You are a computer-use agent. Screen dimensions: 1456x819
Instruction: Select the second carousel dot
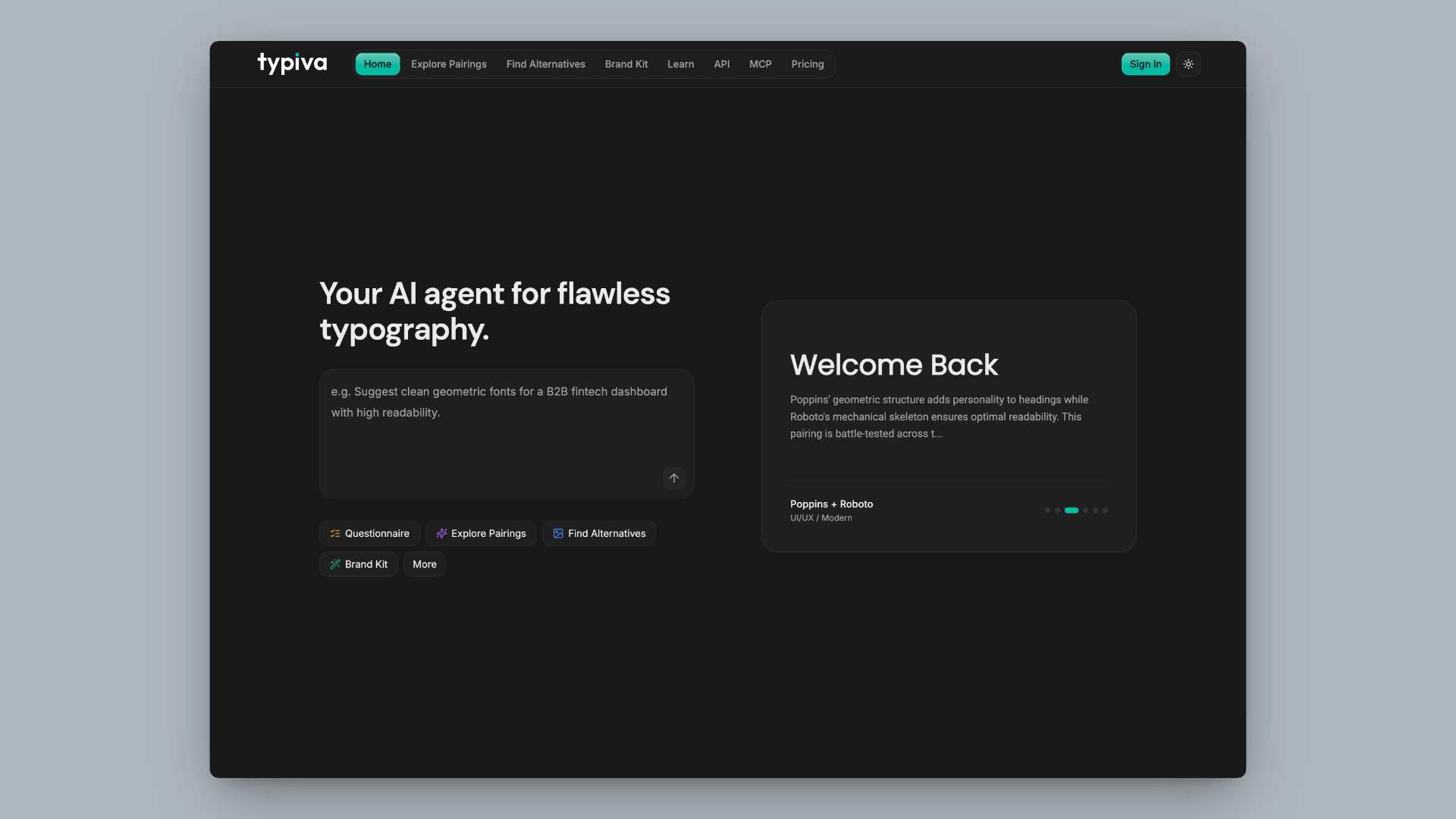(1058, 510)
